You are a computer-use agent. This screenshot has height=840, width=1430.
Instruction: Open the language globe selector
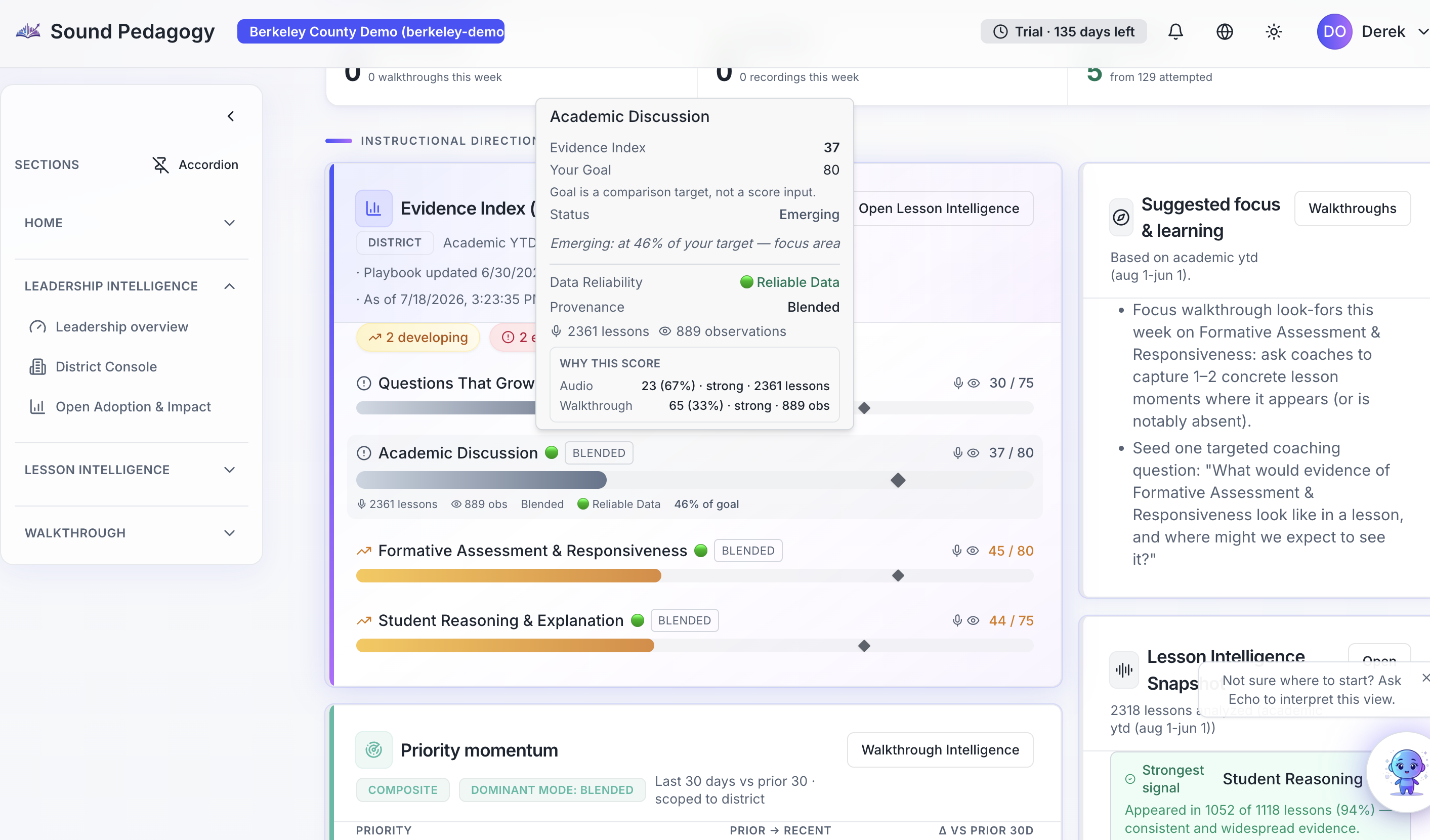[x=1225, y=32]
